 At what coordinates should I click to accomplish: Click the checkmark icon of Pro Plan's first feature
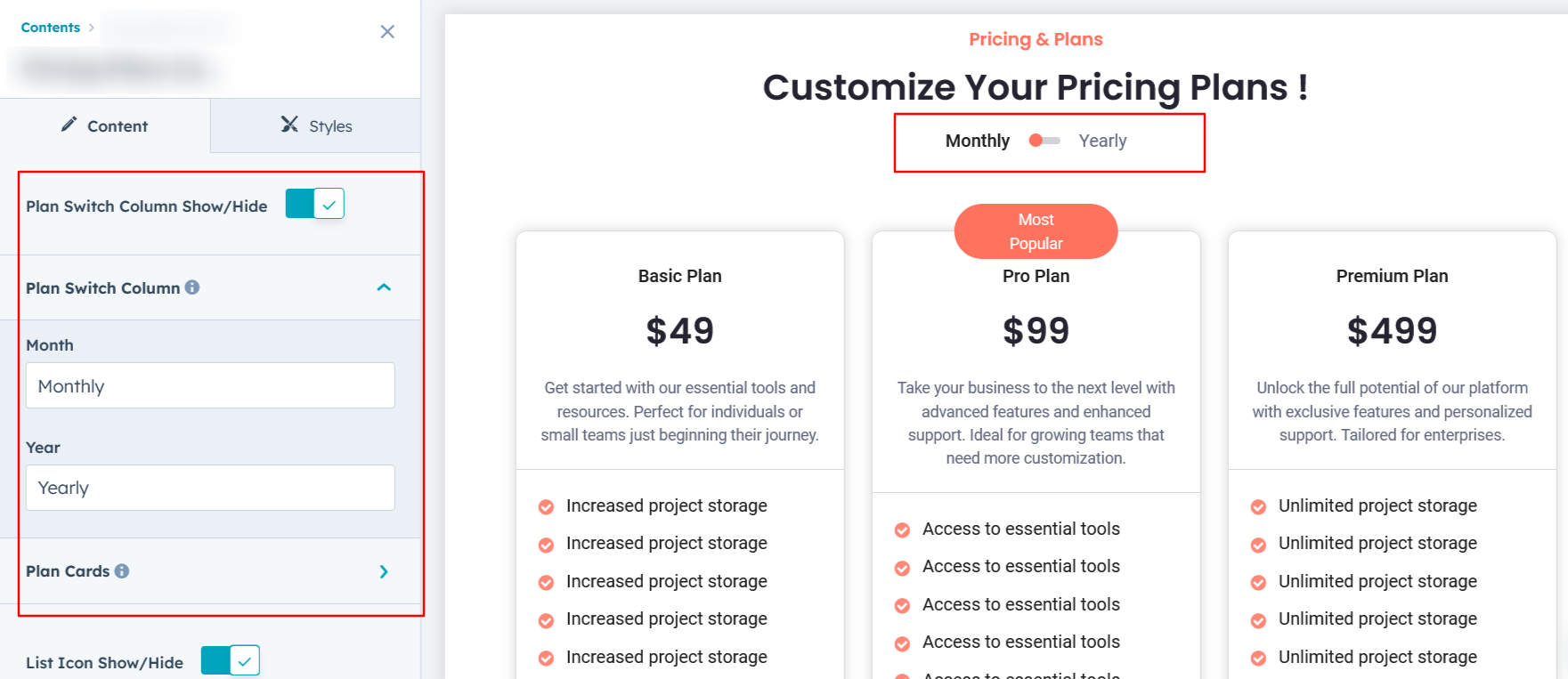[x=902, y=530]
